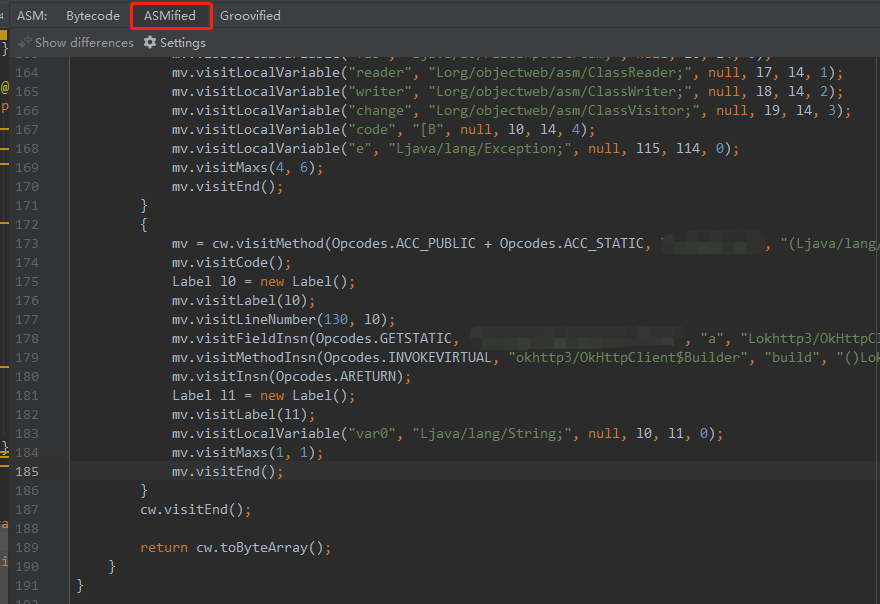Click 'mv.visitInsn(Opcodes.ARETURN);' line
This screenshot has height=604, width=880.
click(291, 377)
